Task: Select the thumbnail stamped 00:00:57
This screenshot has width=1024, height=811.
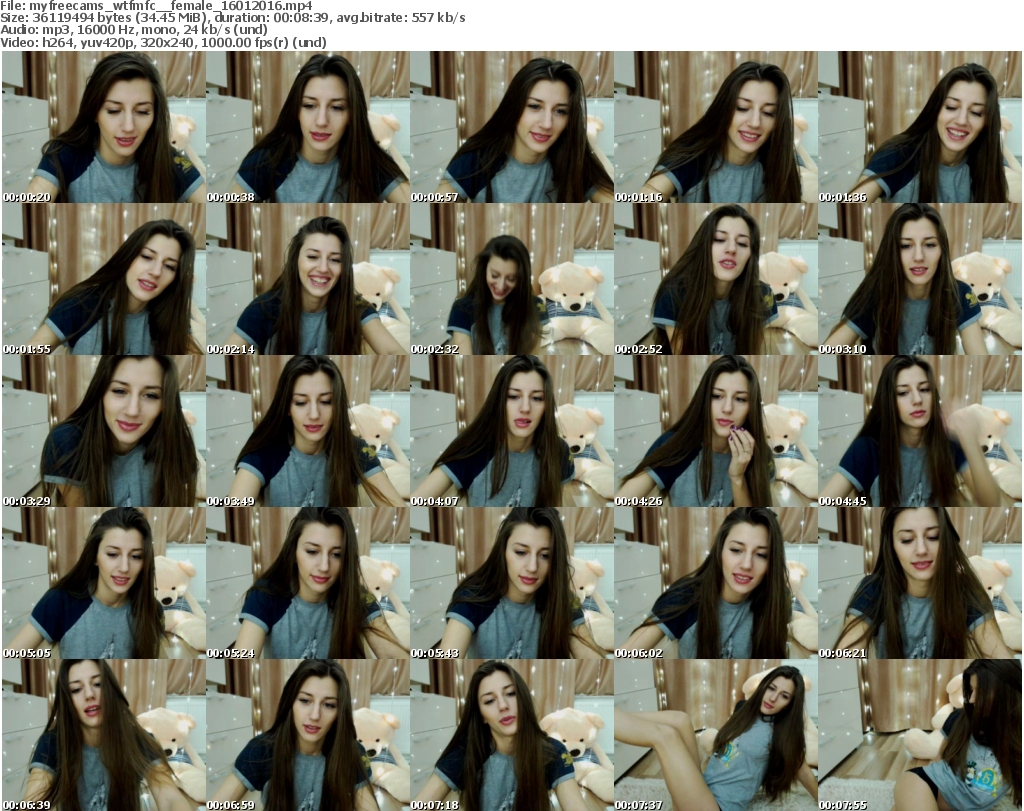Action: [511, 127]
